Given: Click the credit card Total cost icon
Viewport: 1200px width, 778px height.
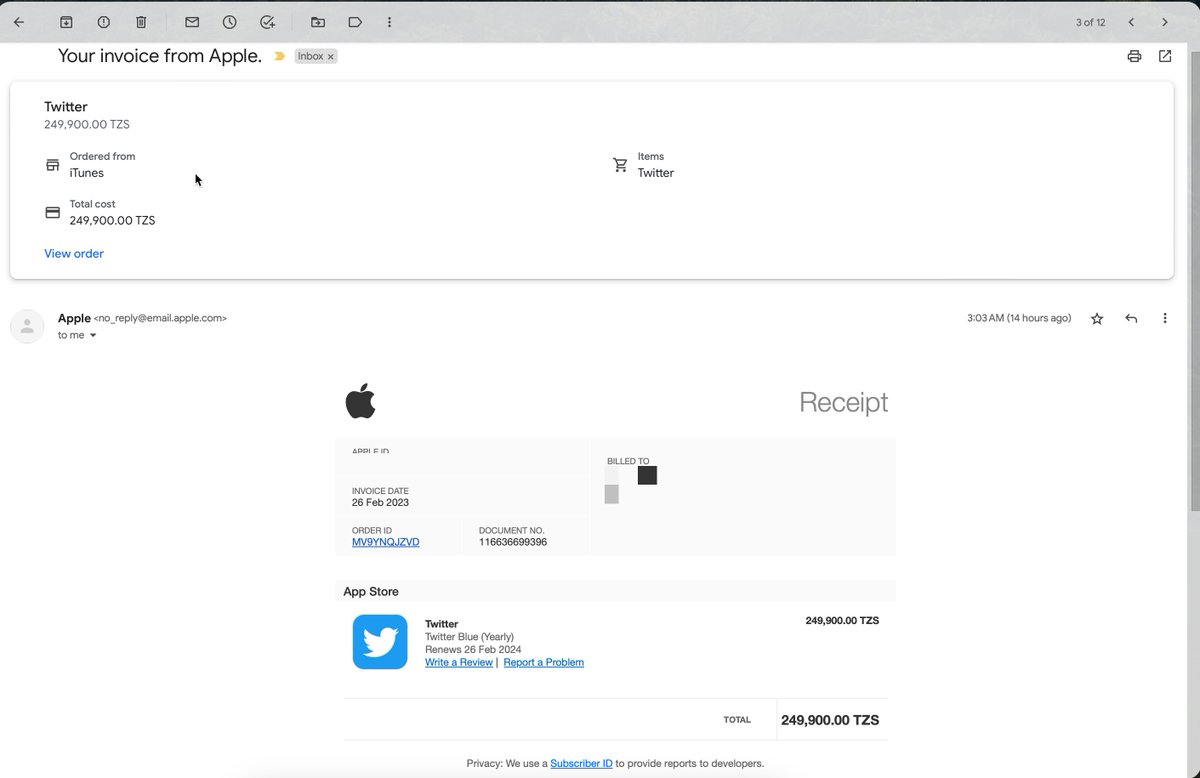Looking at the screenshot, I should click(x=53, y=213).
